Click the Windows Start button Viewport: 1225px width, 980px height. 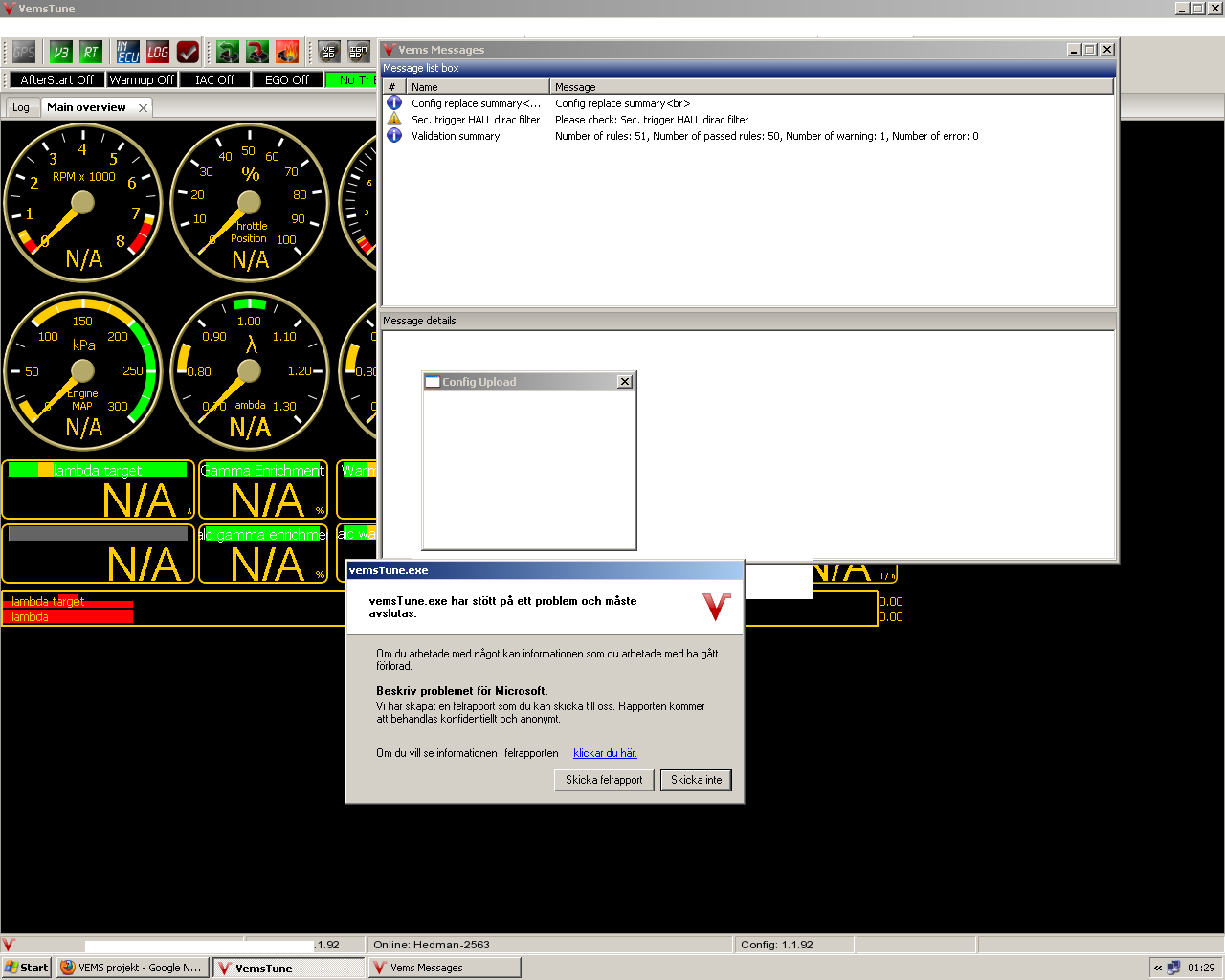click(26, 968)
